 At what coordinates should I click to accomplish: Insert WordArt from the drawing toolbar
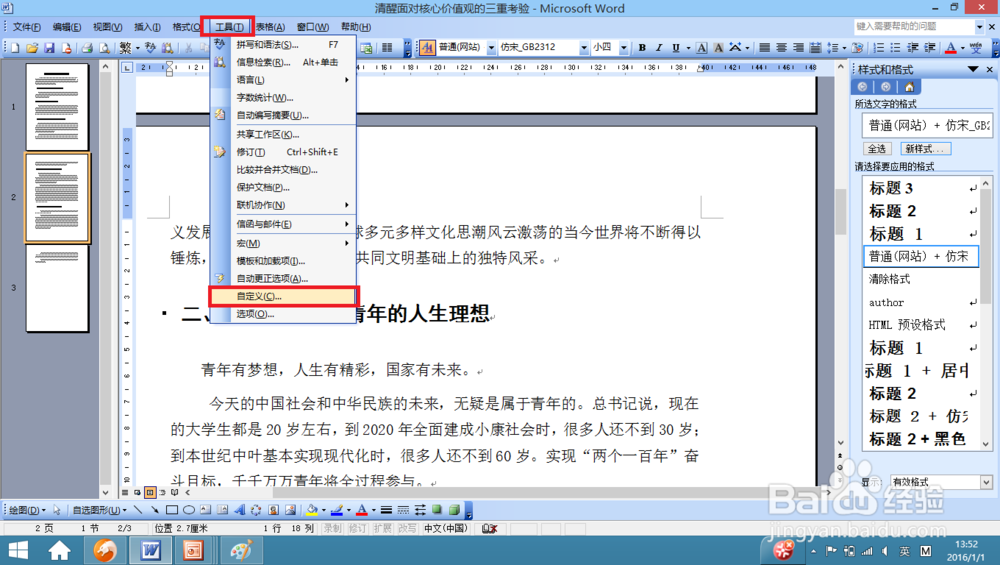coord(239,510)
